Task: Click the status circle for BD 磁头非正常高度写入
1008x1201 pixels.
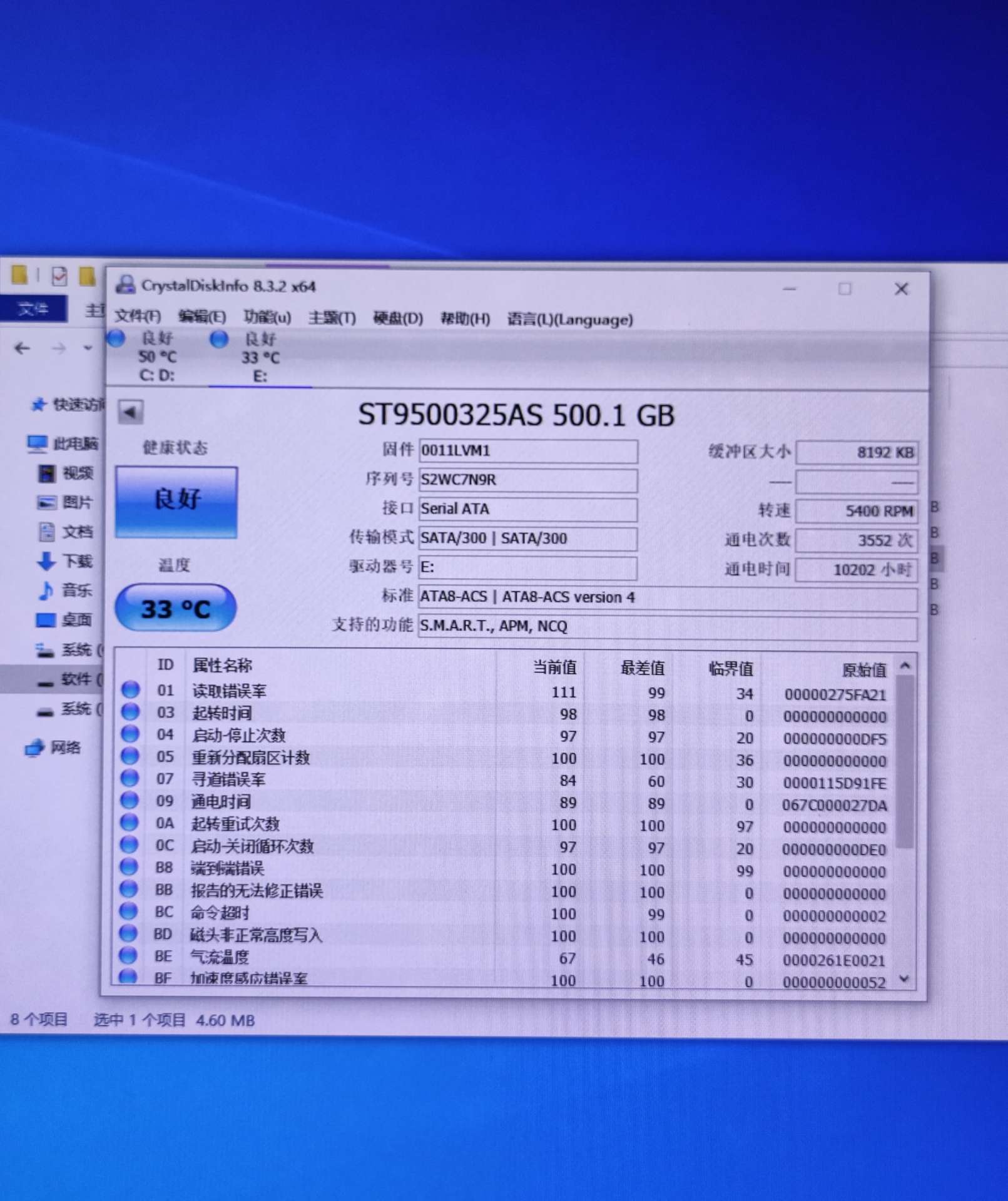Action: click(x=128, y=933)
